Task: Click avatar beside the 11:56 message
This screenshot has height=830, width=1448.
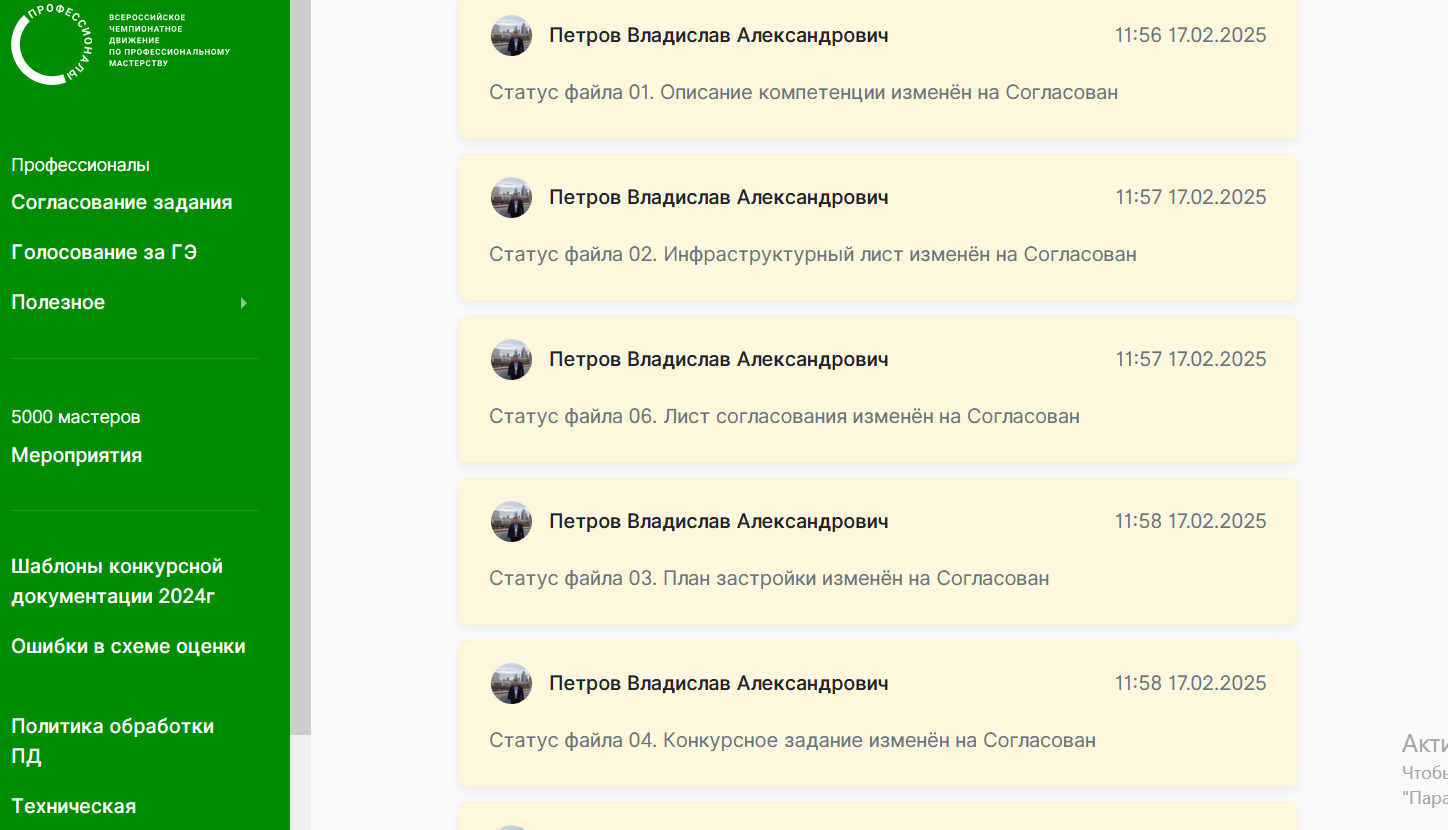Action: pos(511,35)
